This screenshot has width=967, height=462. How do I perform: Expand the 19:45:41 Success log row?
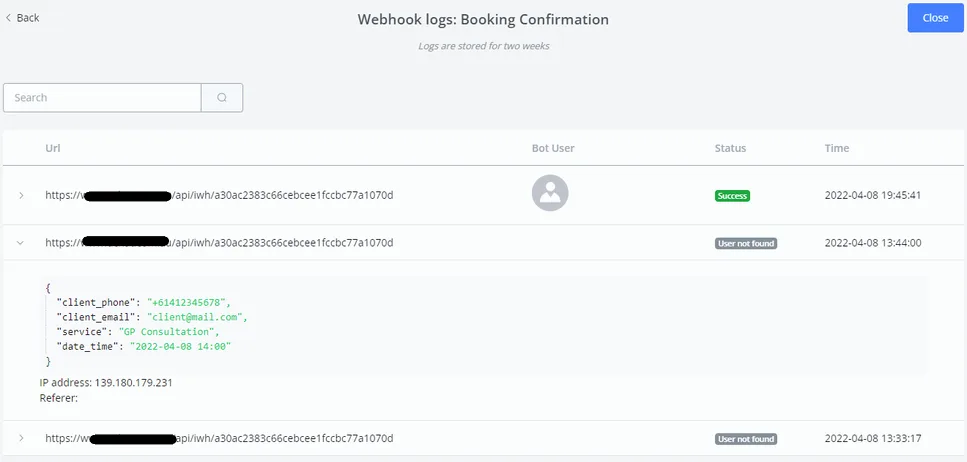pyautogui.click(x=21, y=196)
